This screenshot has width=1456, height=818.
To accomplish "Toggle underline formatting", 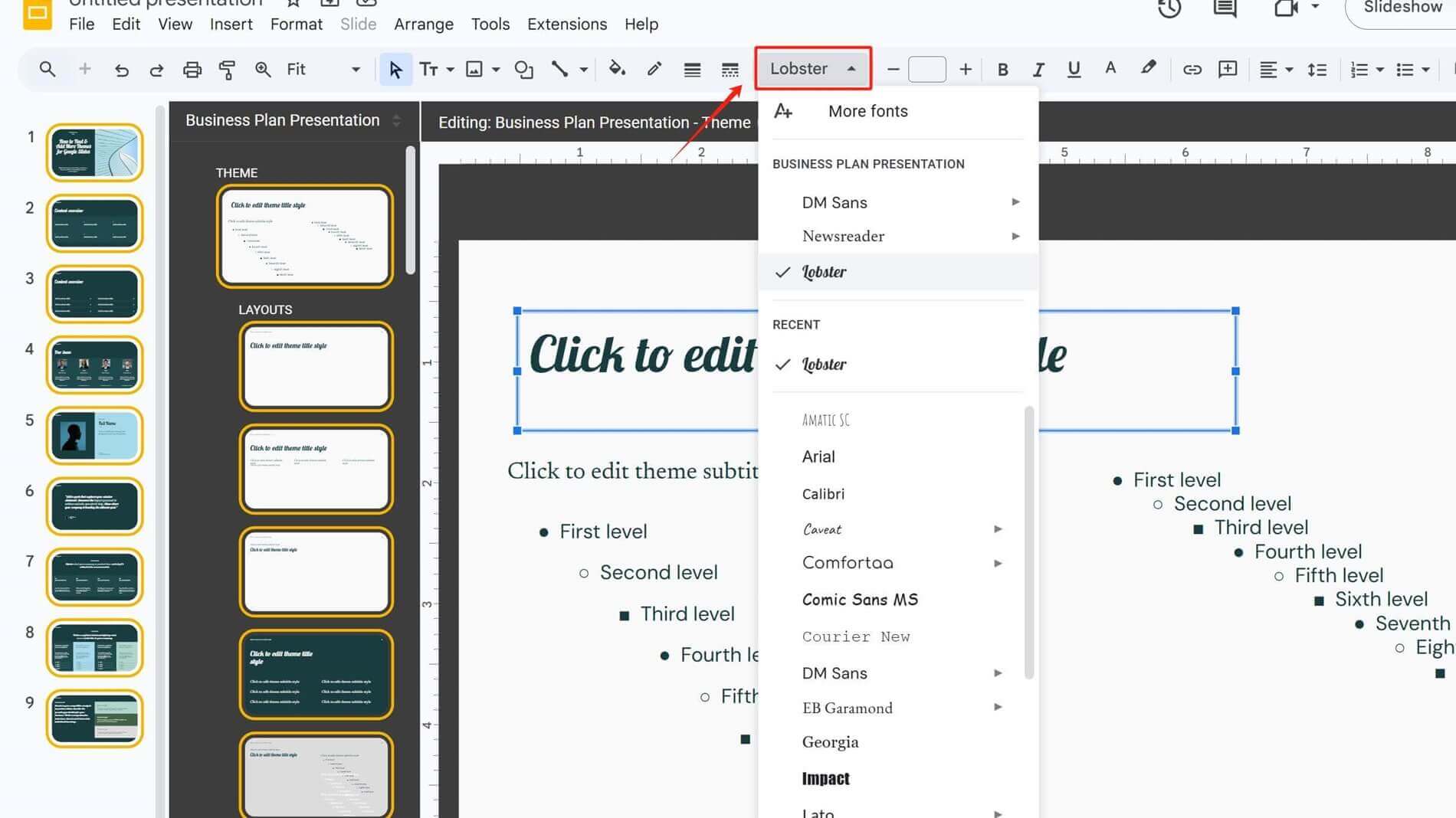I will (1074, 70).
